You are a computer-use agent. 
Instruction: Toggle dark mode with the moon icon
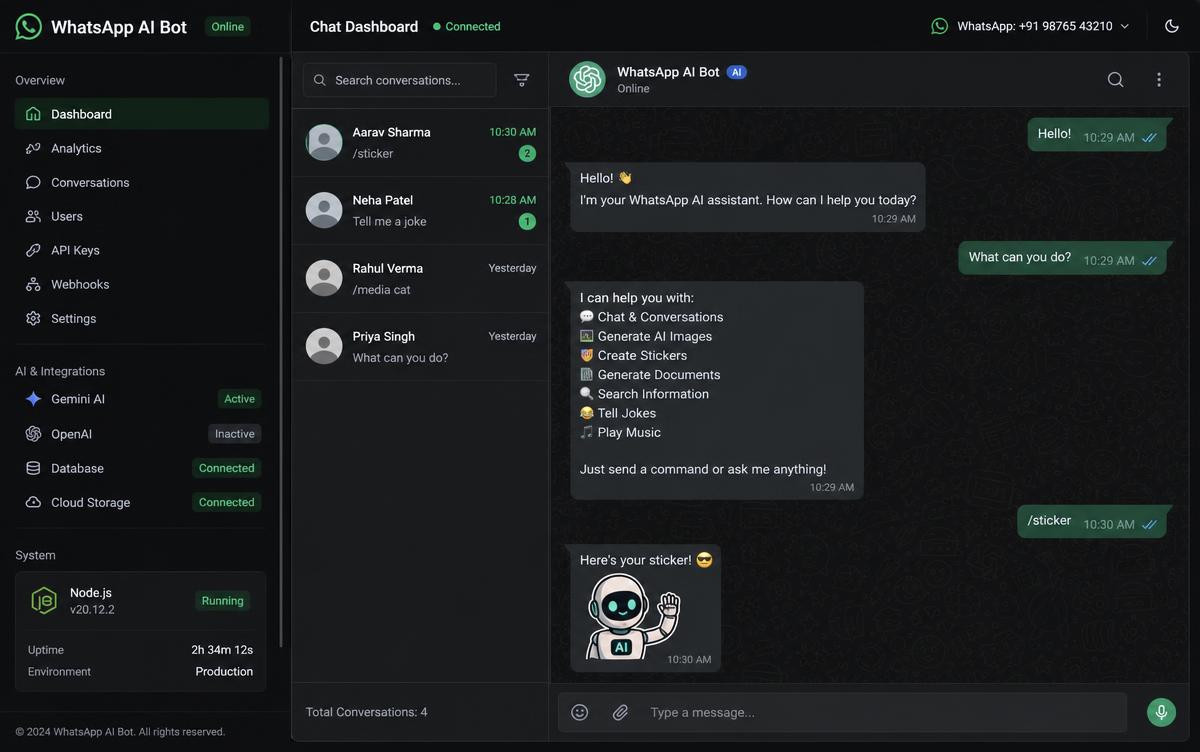1172,26
